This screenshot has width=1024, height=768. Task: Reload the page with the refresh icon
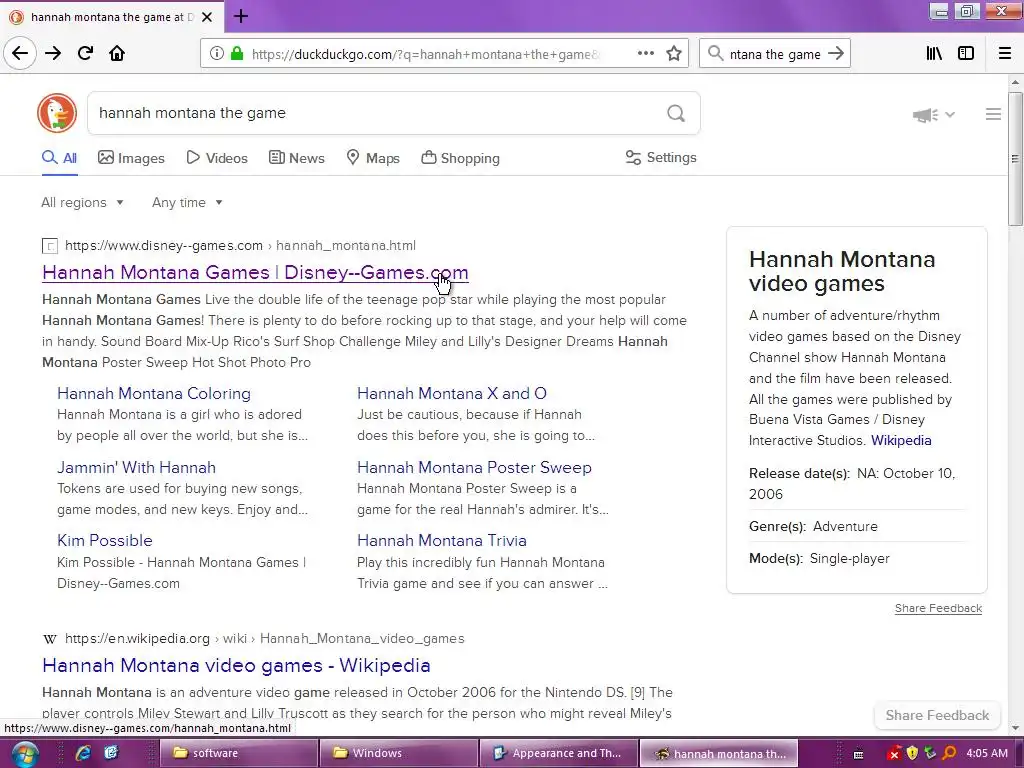[x=85, y=54]
